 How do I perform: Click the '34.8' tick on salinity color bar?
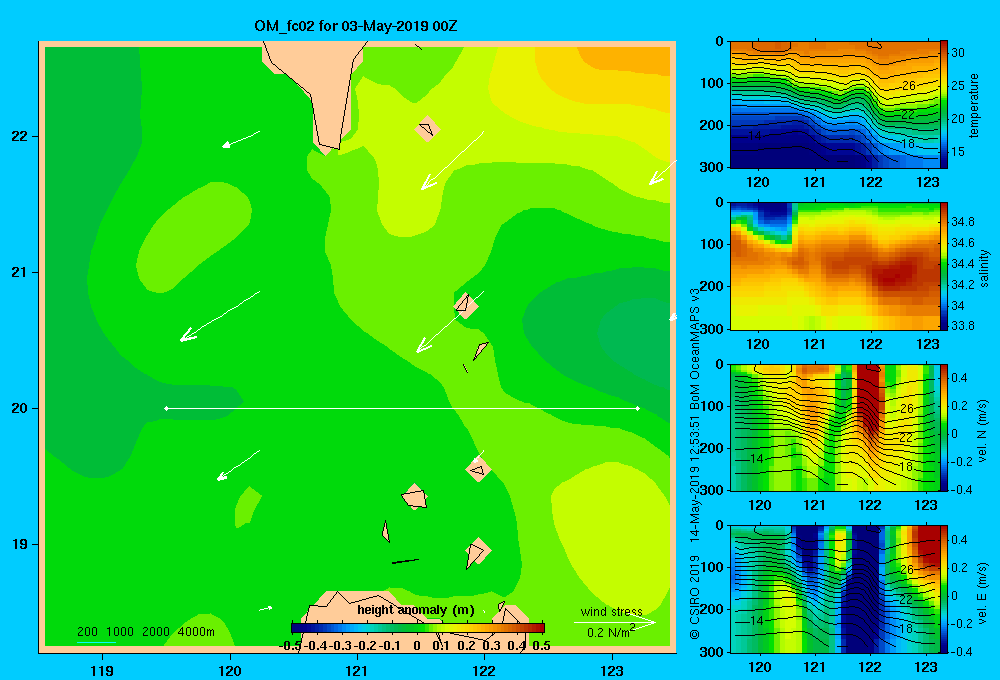(x=962, y=222)
